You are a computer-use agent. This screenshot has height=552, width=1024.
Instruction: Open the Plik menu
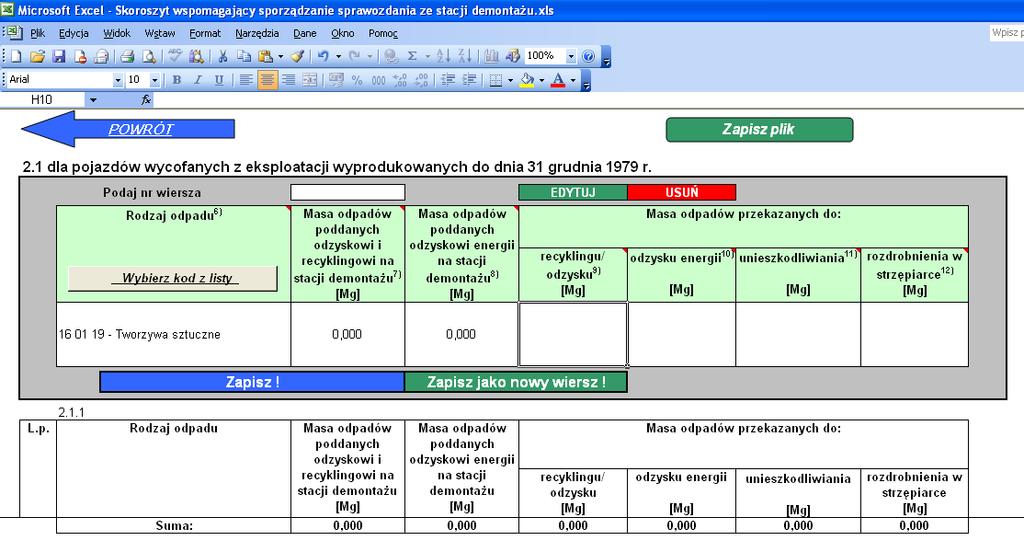pos(37,33)
